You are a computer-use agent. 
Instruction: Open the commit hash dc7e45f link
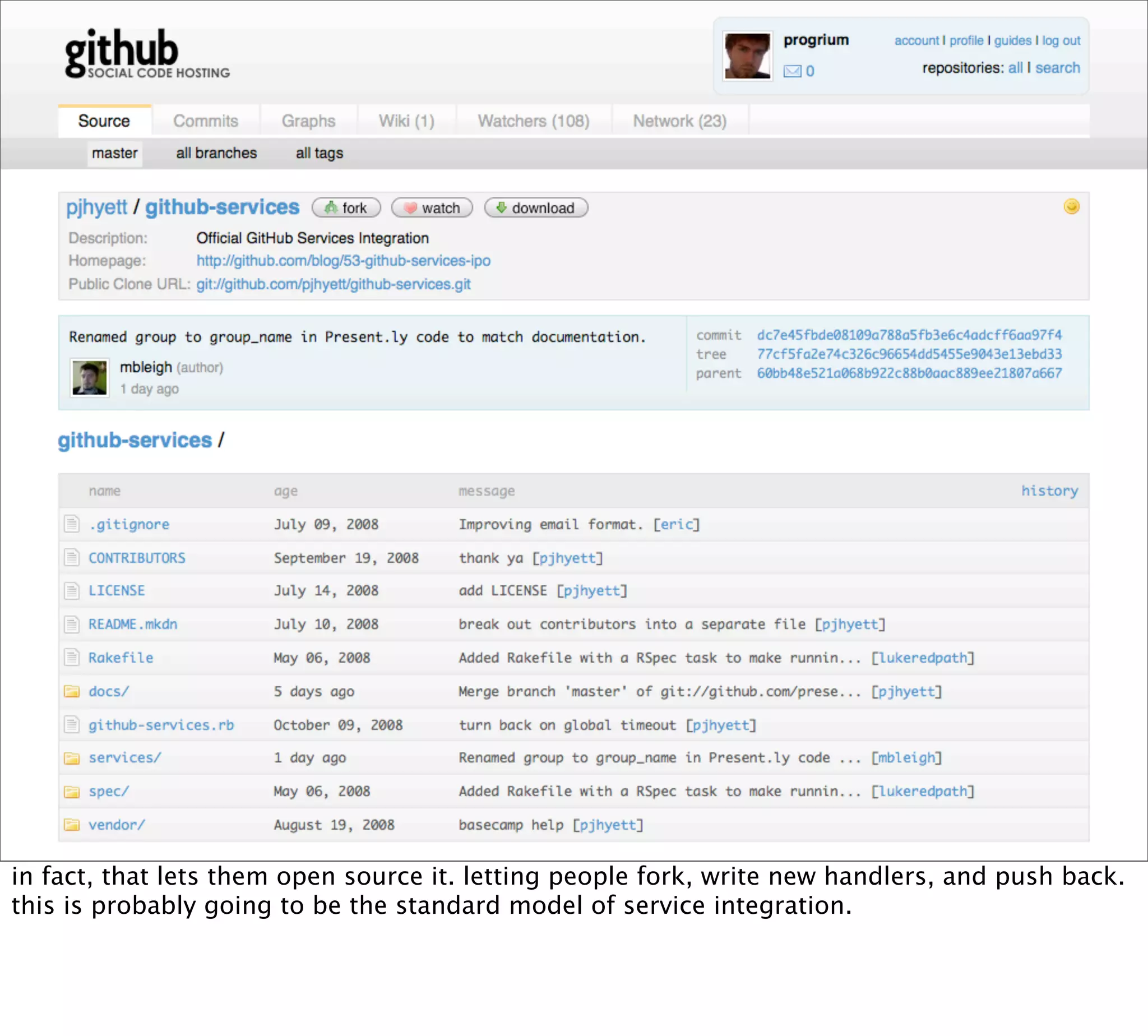[x=909, y=335]
